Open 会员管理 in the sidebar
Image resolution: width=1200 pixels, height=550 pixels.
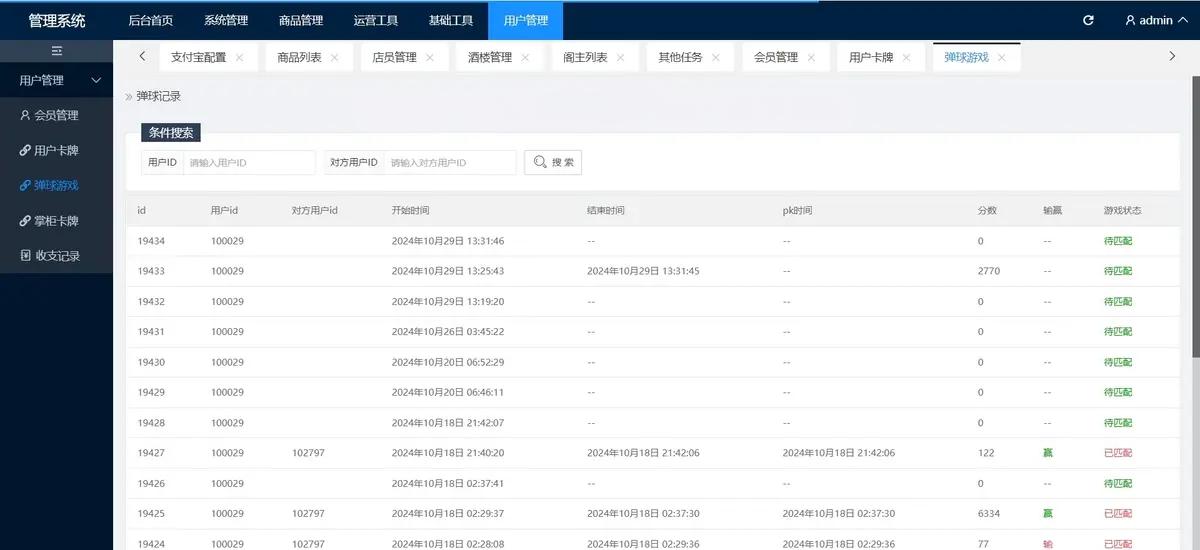pos(57,115)
